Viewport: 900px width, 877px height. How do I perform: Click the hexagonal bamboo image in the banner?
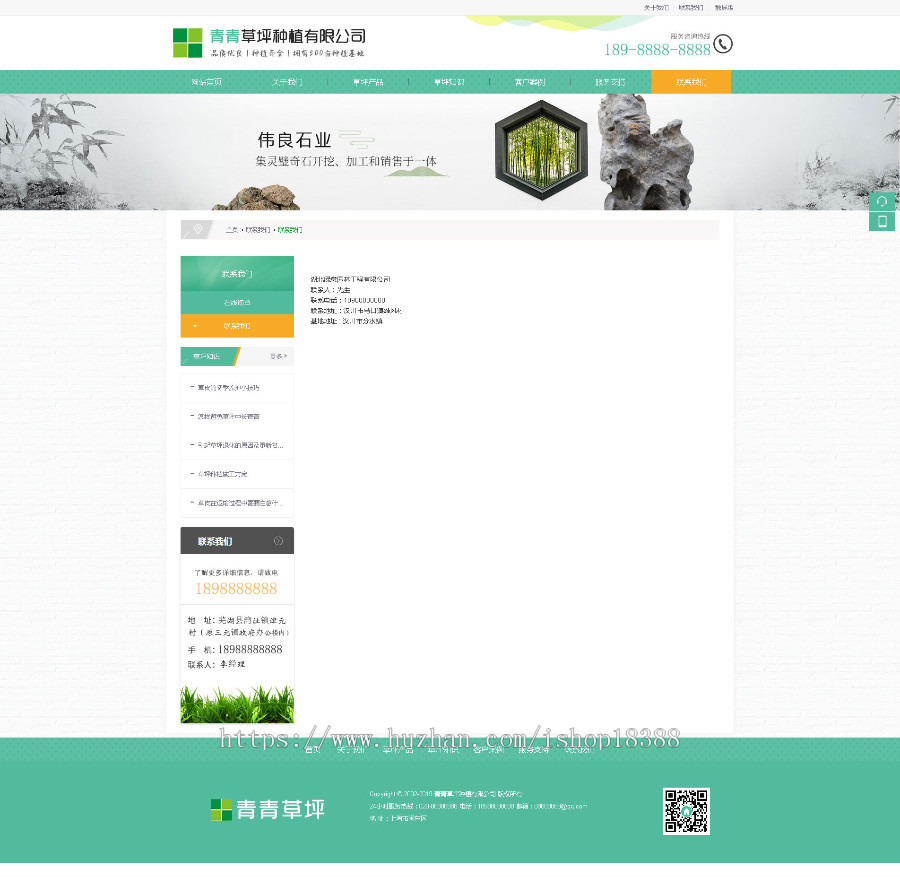540,152
